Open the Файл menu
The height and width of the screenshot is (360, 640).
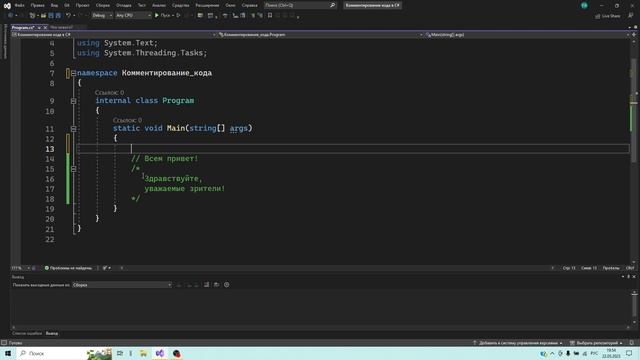click(x=19, y=5)
